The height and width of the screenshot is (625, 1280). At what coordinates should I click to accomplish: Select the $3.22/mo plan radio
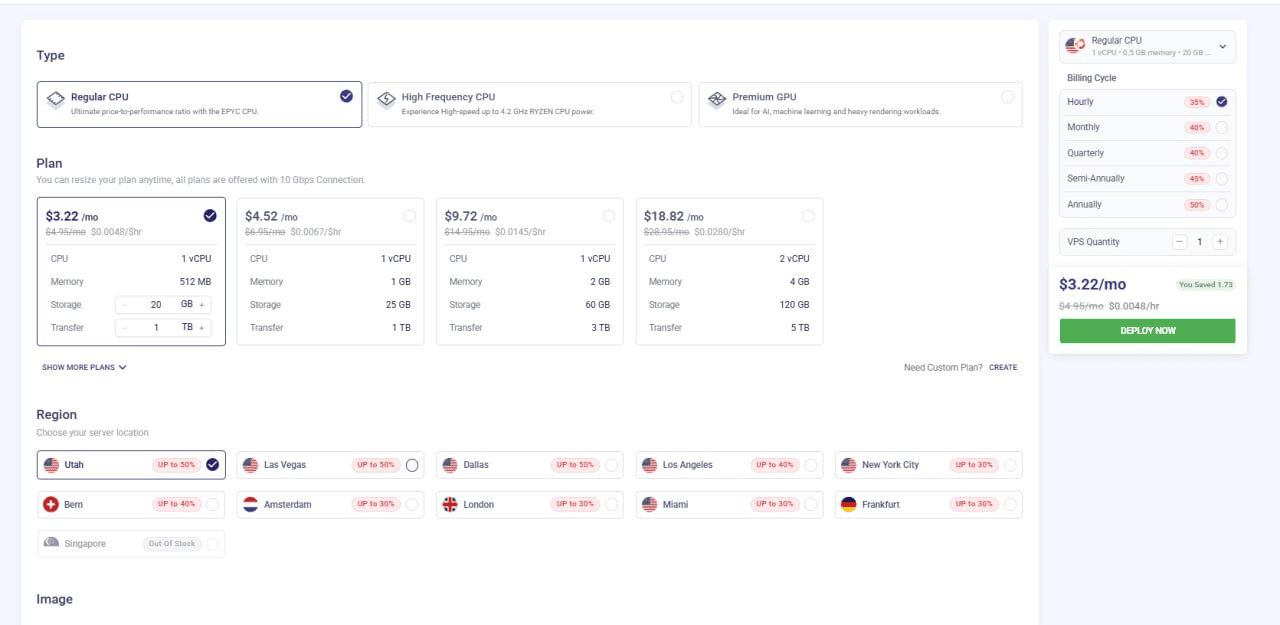[x=209, y=215]
